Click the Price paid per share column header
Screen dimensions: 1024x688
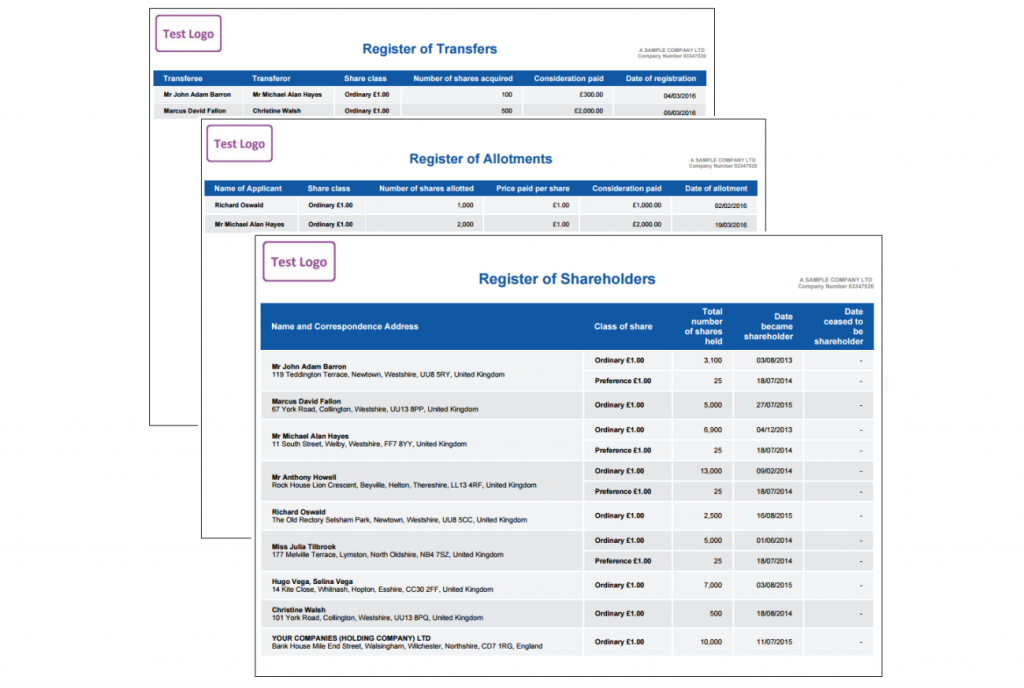532,188
